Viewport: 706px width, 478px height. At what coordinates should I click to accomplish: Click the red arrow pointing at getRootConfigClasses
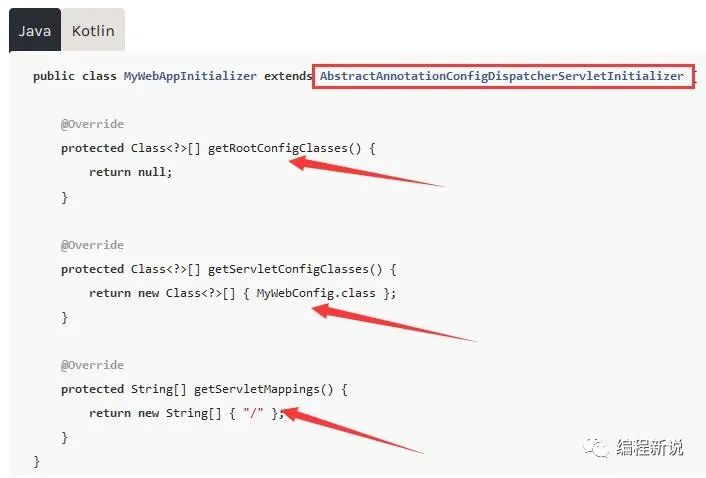click(x=366, y=171)
